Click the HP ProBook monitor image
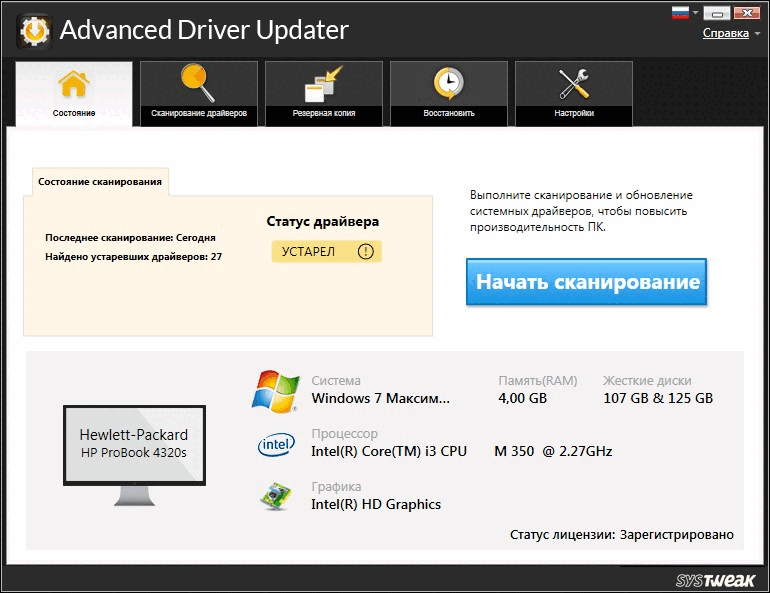 pos(135,455)
